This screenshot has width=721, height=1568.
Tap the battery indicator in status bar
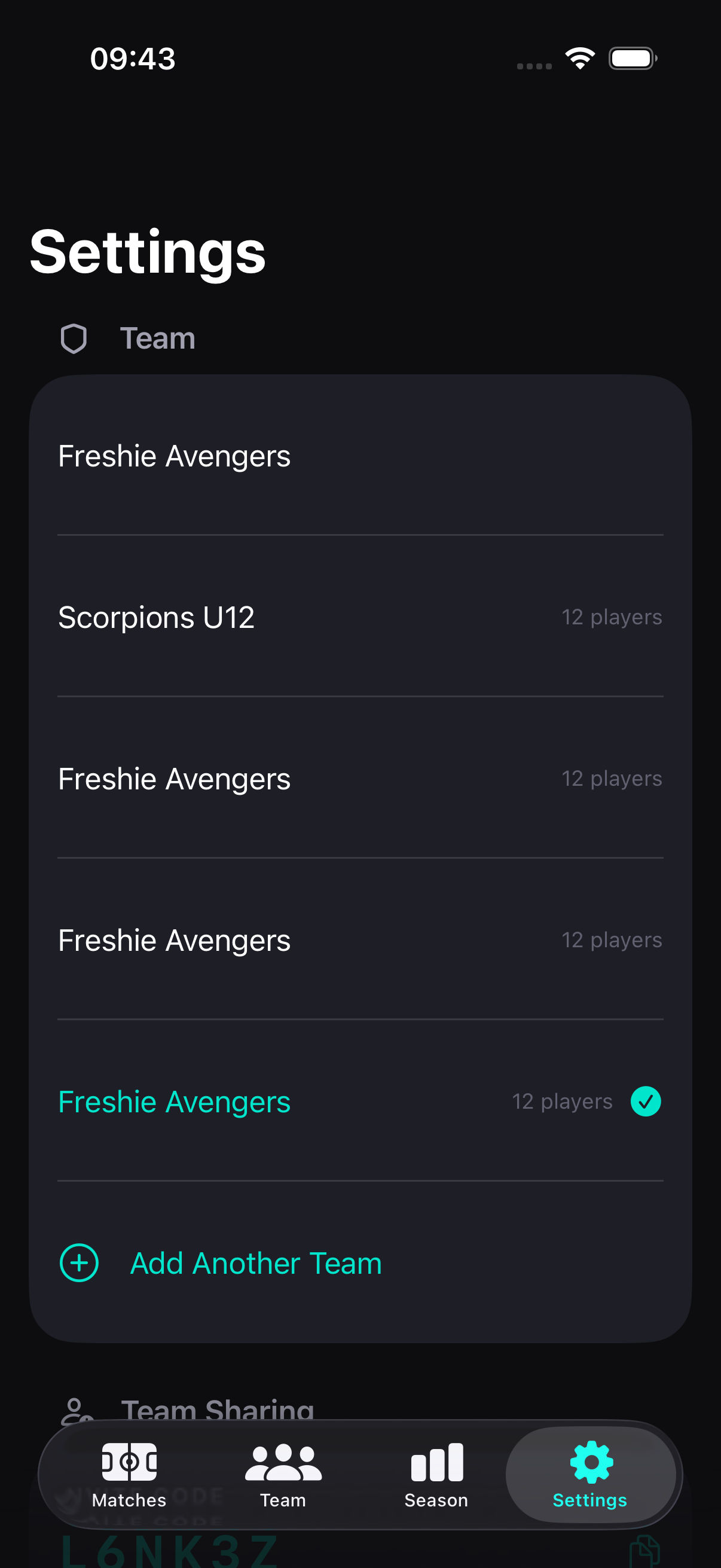coord(632,59)
